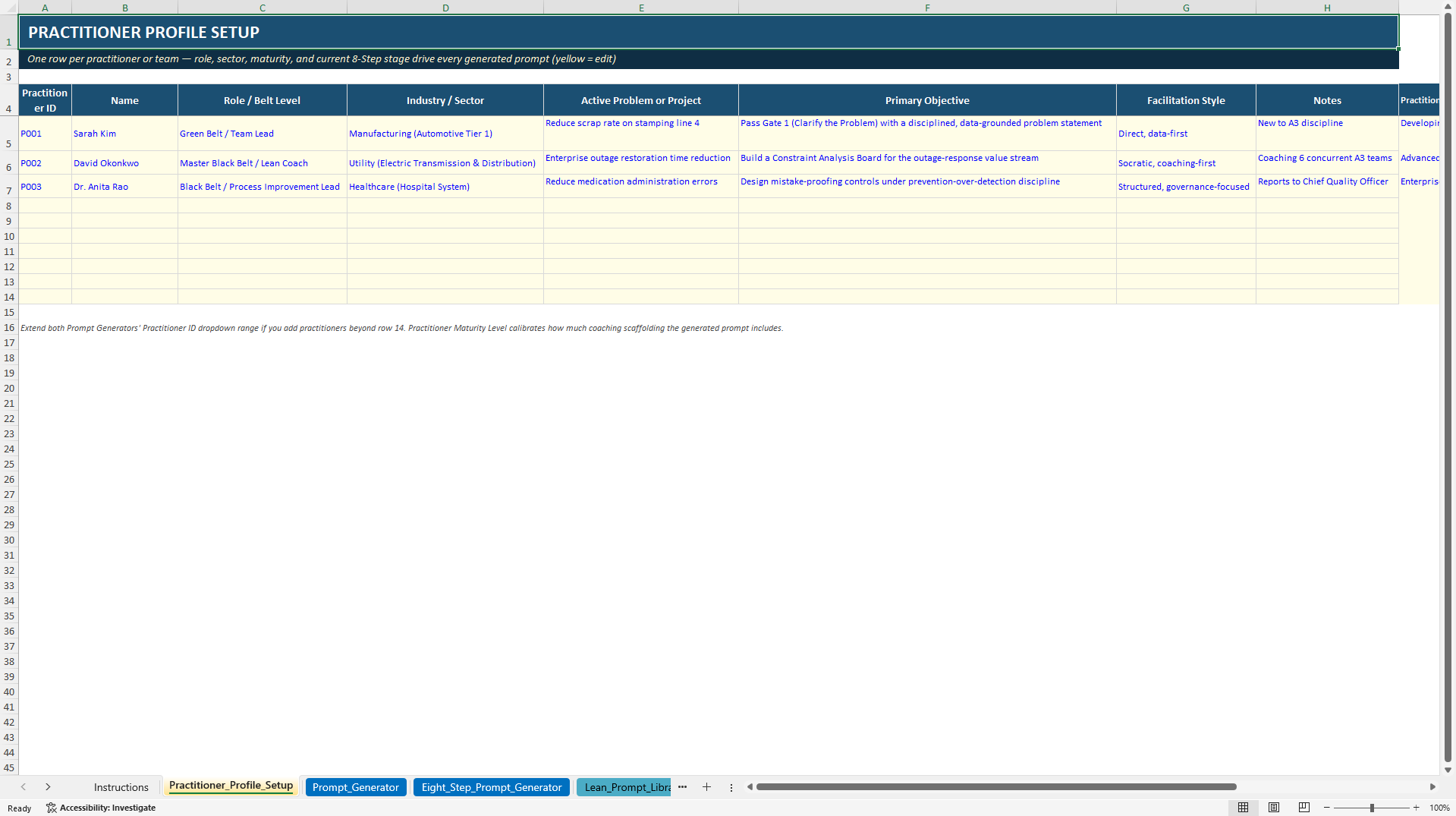Add a new sheet with plus icon

[x=706, y=787]
